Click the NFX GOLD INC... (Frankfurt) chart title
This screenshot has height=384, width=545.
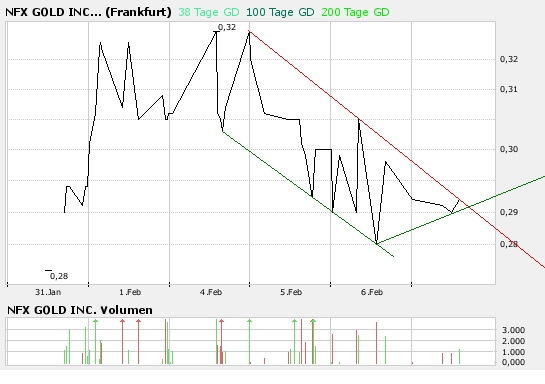[x=88, y=12]
